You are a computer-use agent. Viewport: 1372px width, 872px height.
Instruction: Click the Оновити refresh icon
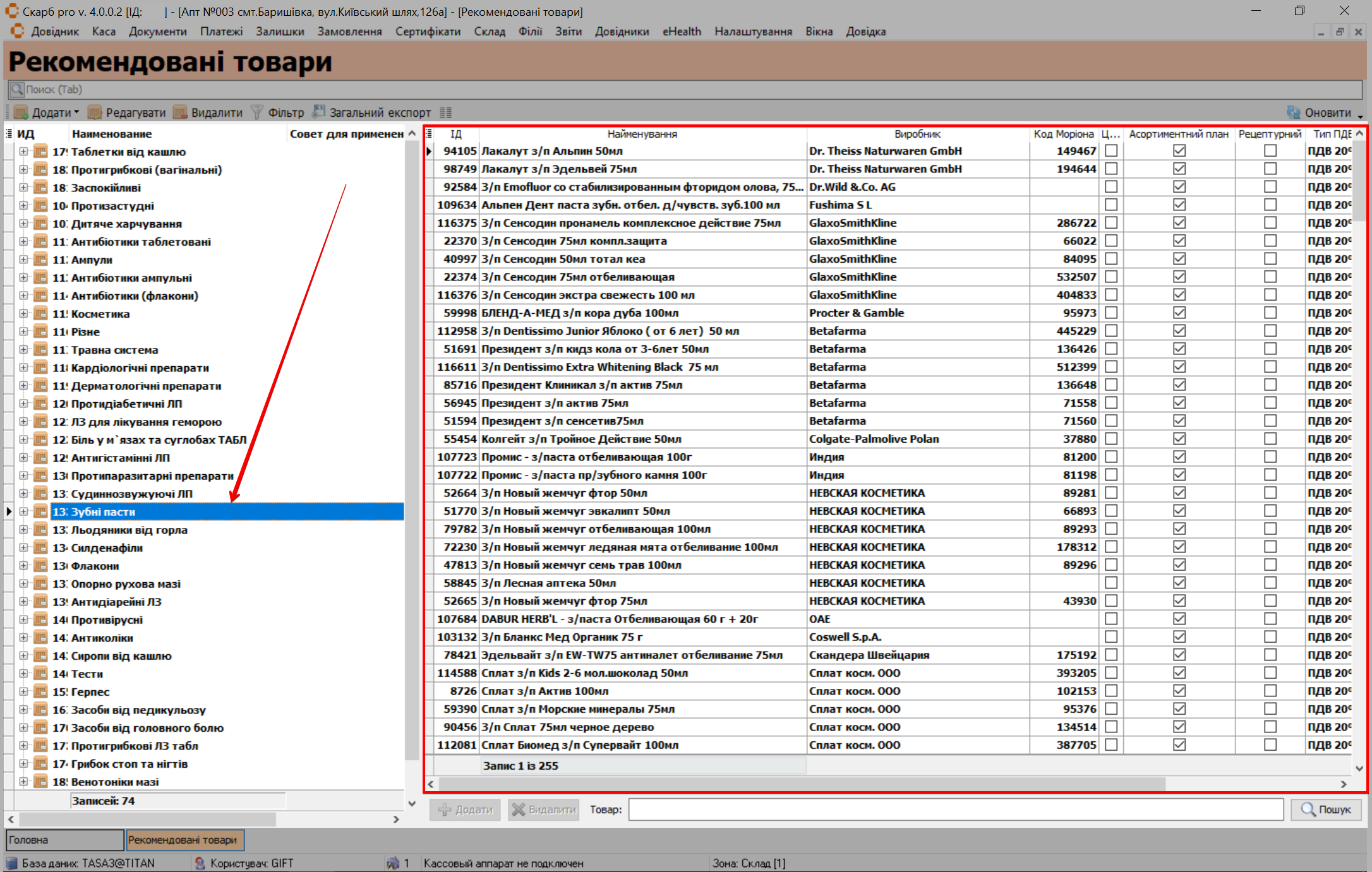1294,112
